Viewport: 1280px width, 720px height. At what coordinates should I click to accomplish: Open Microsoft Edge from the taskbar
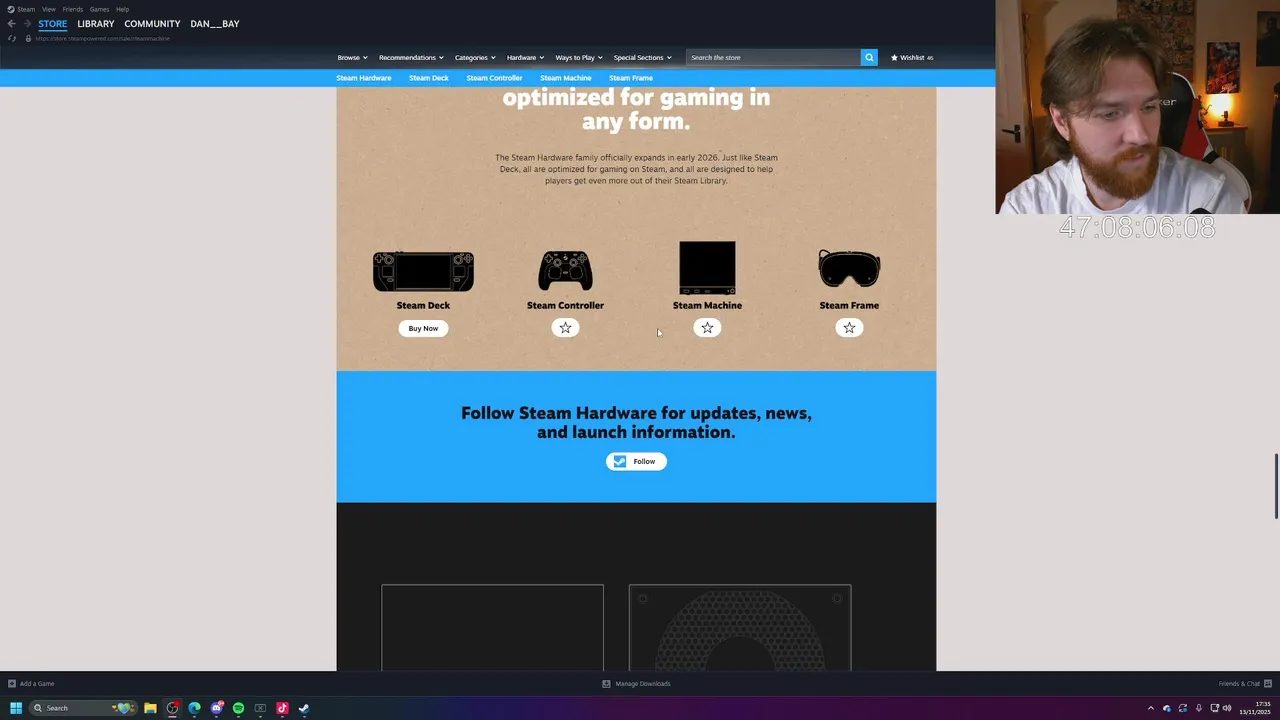click(x=194, y=708)
